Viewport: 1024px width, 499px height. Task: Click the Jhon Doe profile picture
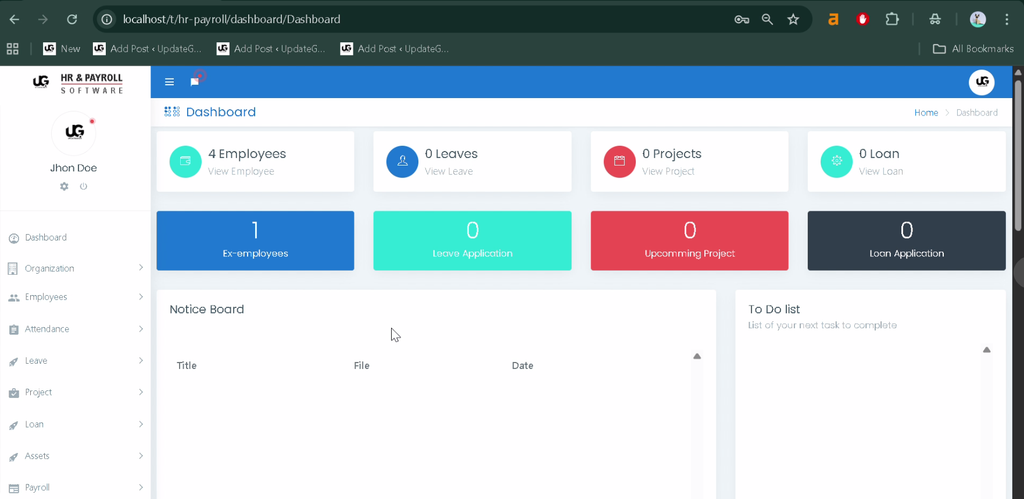[74, 133]
